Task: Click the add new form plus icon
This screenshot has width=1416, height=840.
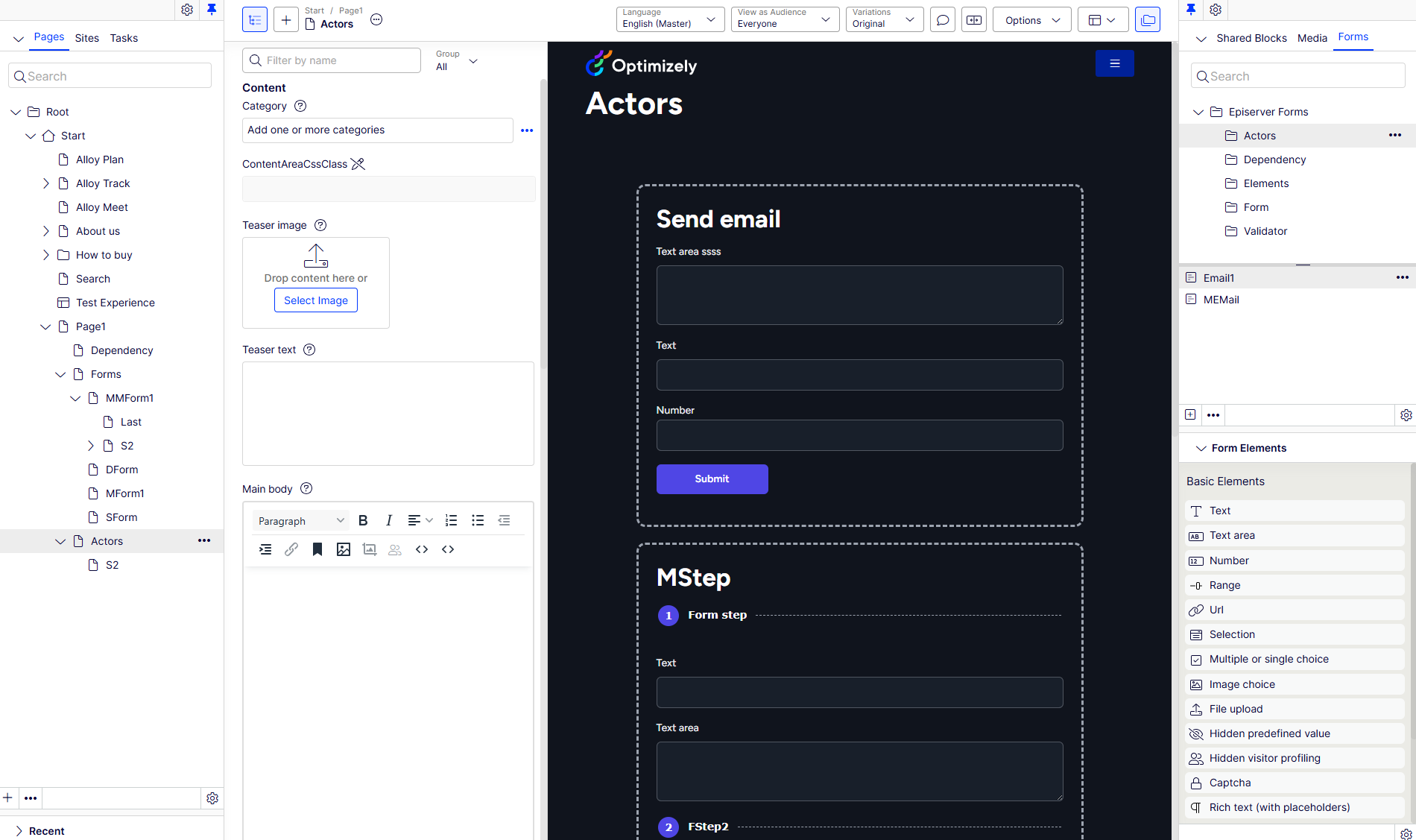Action: [1190, 414]
